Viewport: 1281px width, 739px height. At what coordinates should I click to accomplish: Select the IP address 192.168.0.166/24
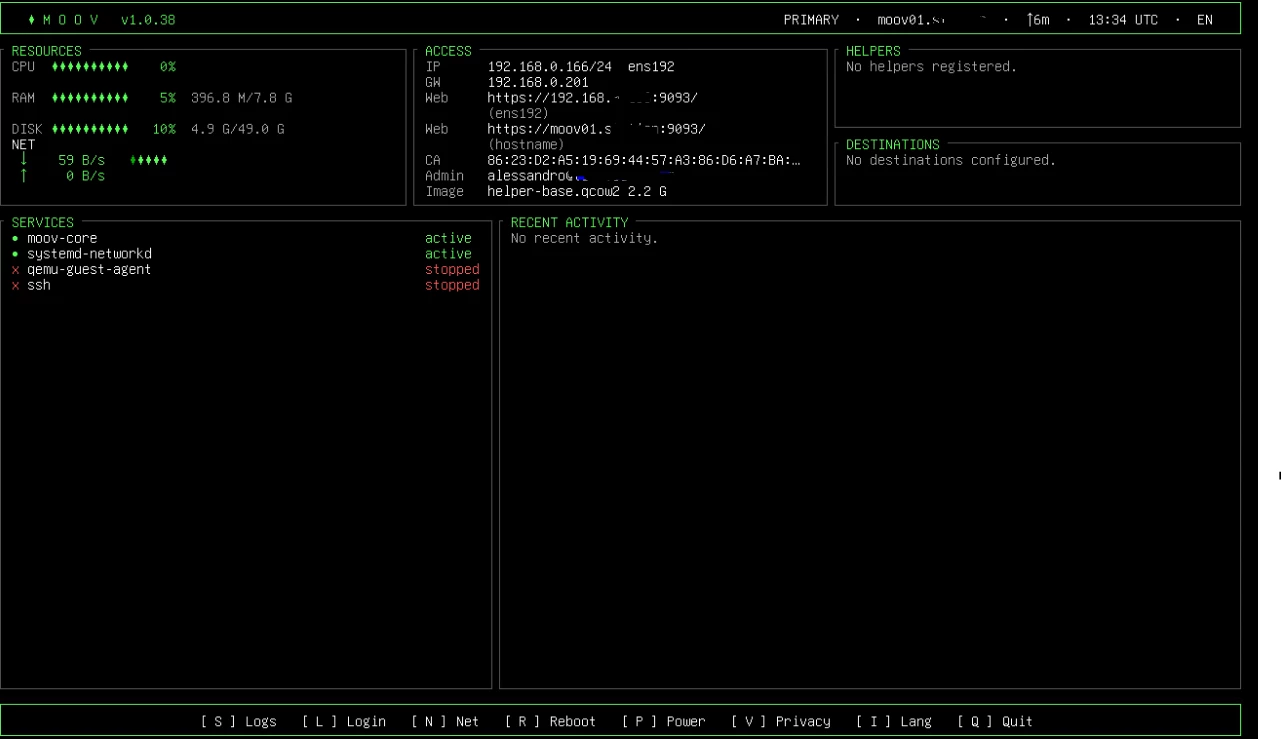click(550, 67)
